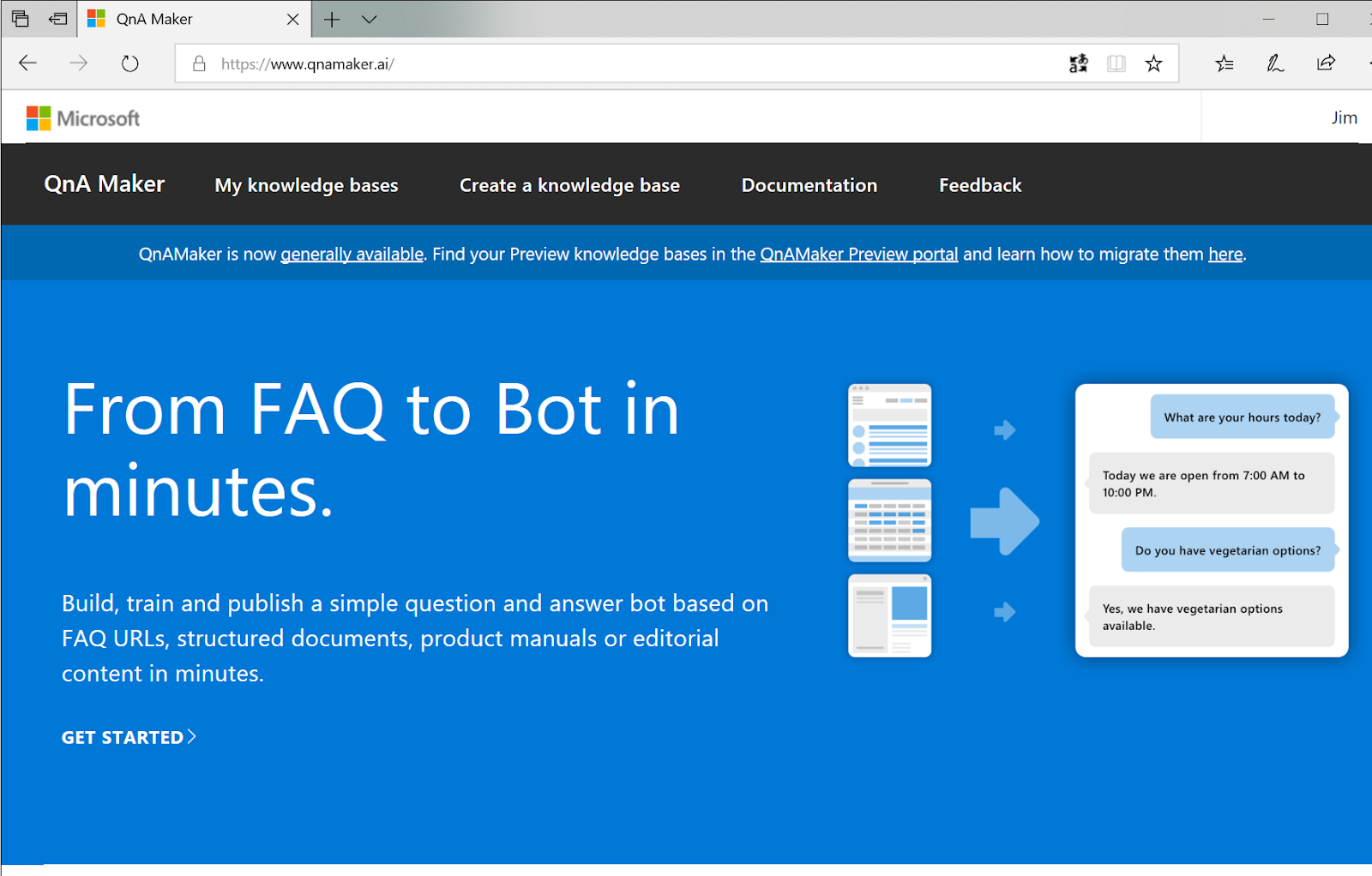Click the share page icon
Image resolution: width=1372 pixels, height=876 pixels.
point(1326,63)
